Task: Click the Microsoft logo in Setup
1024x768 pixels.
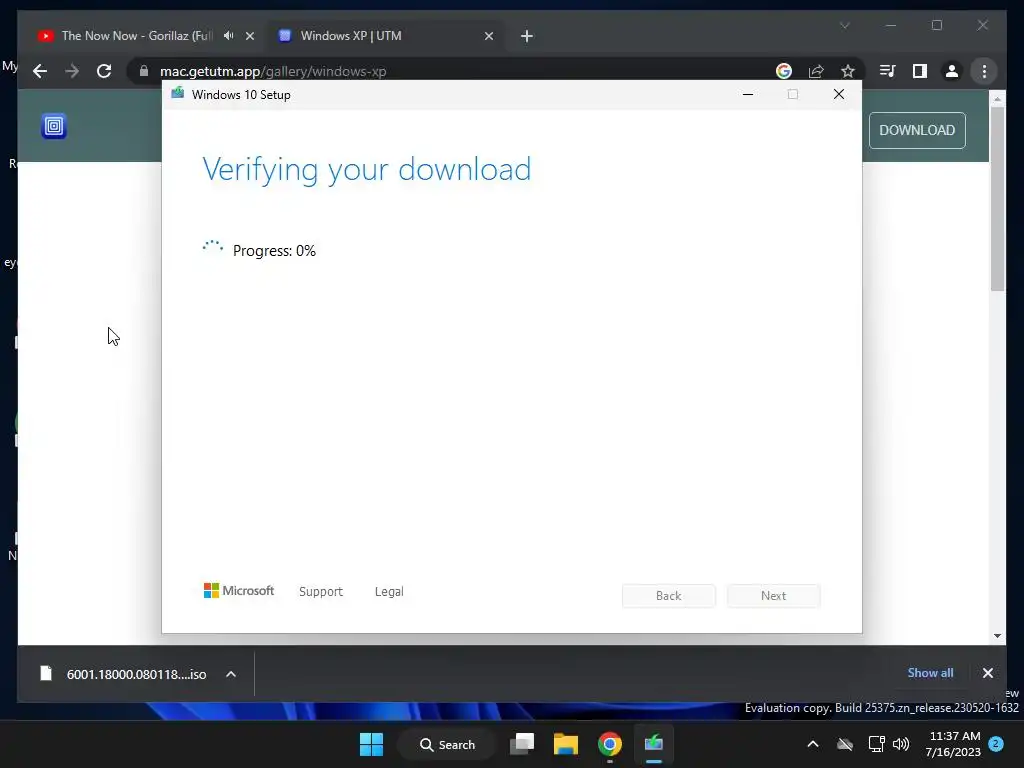Action: tap(239, 591)
